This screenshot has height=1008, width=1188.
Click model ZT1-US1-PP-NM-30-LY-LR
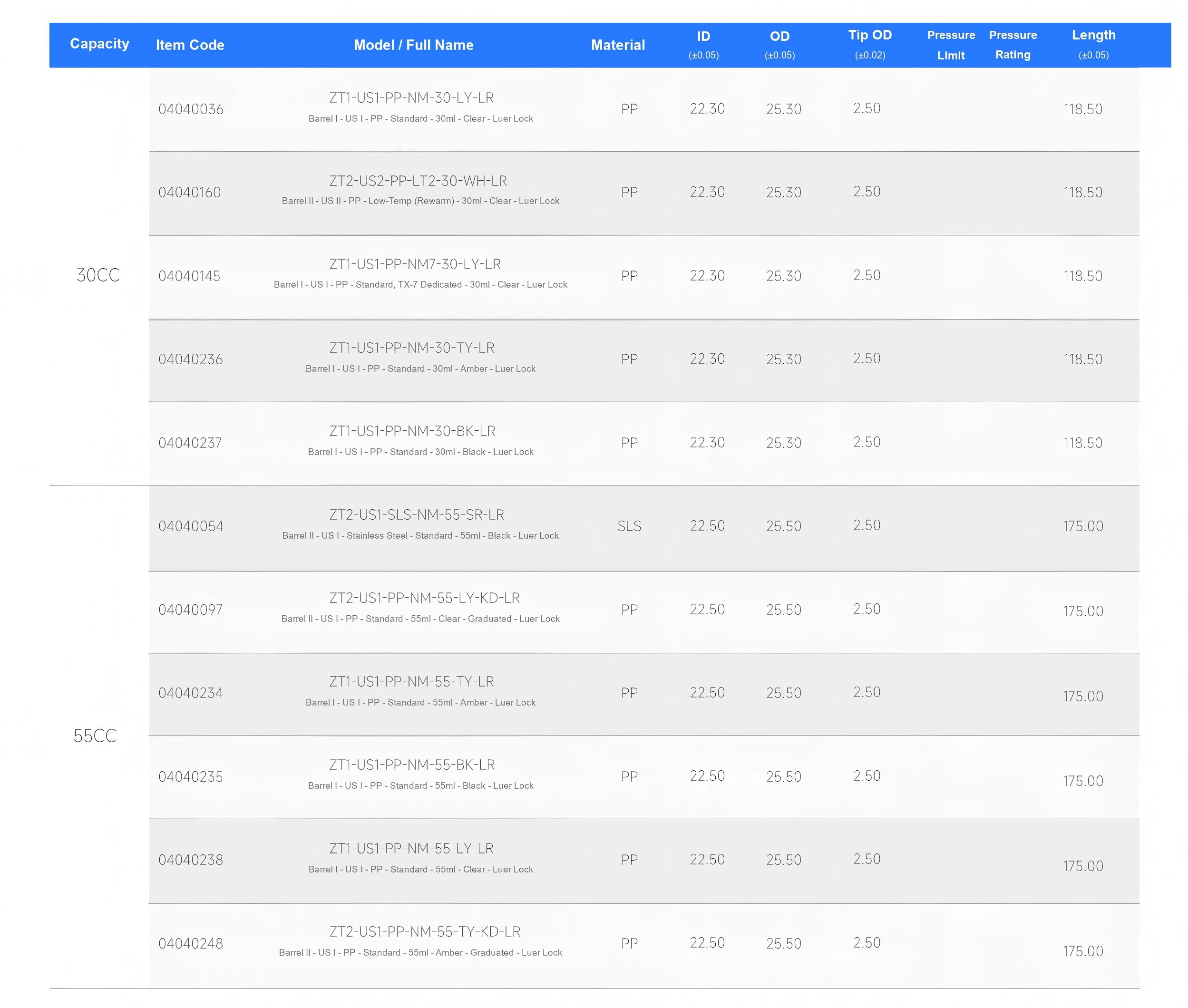pos(411,98)
